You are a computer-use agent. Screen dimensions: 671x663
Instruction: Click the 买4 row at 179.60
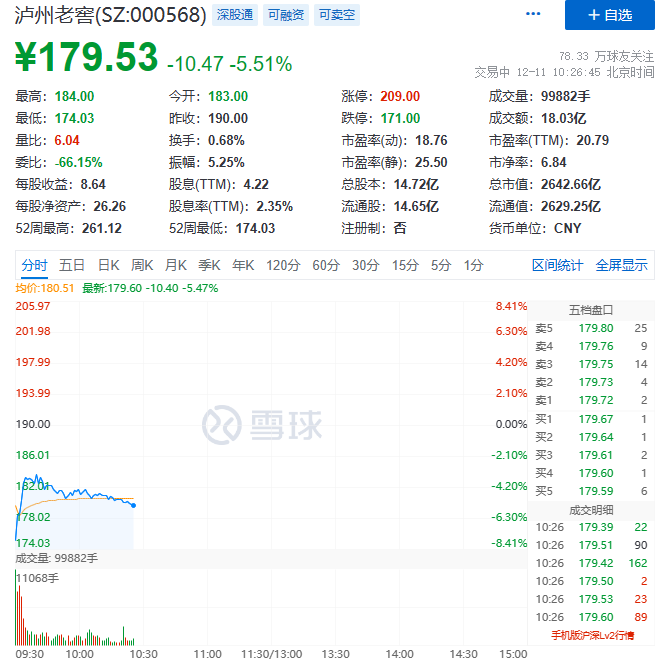pyautogui.click(x=591, y=473)
